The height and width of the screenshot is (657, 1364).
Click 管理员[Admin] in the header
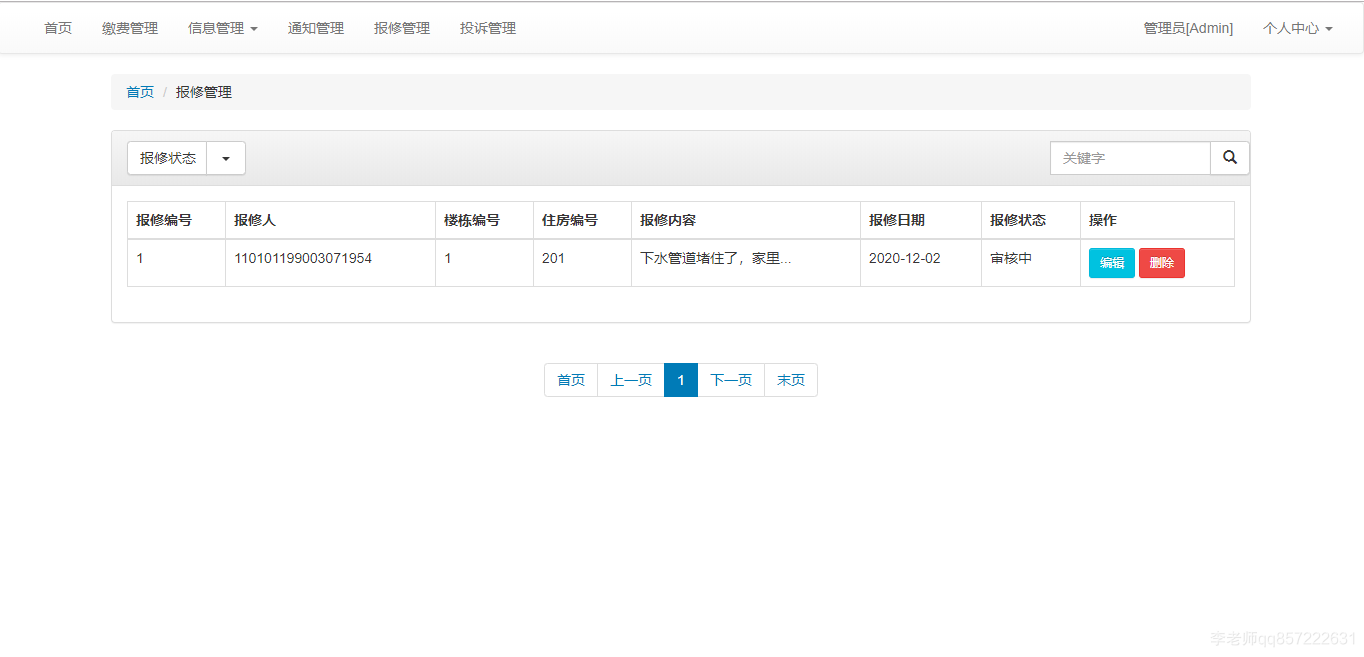tap(1188, 28)
